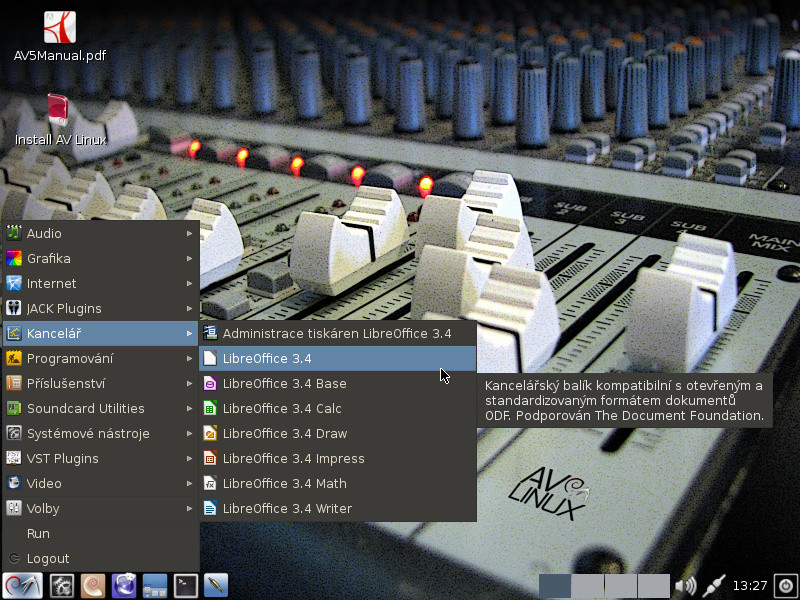Open the terminal from the taskbar

click(185, 585)
